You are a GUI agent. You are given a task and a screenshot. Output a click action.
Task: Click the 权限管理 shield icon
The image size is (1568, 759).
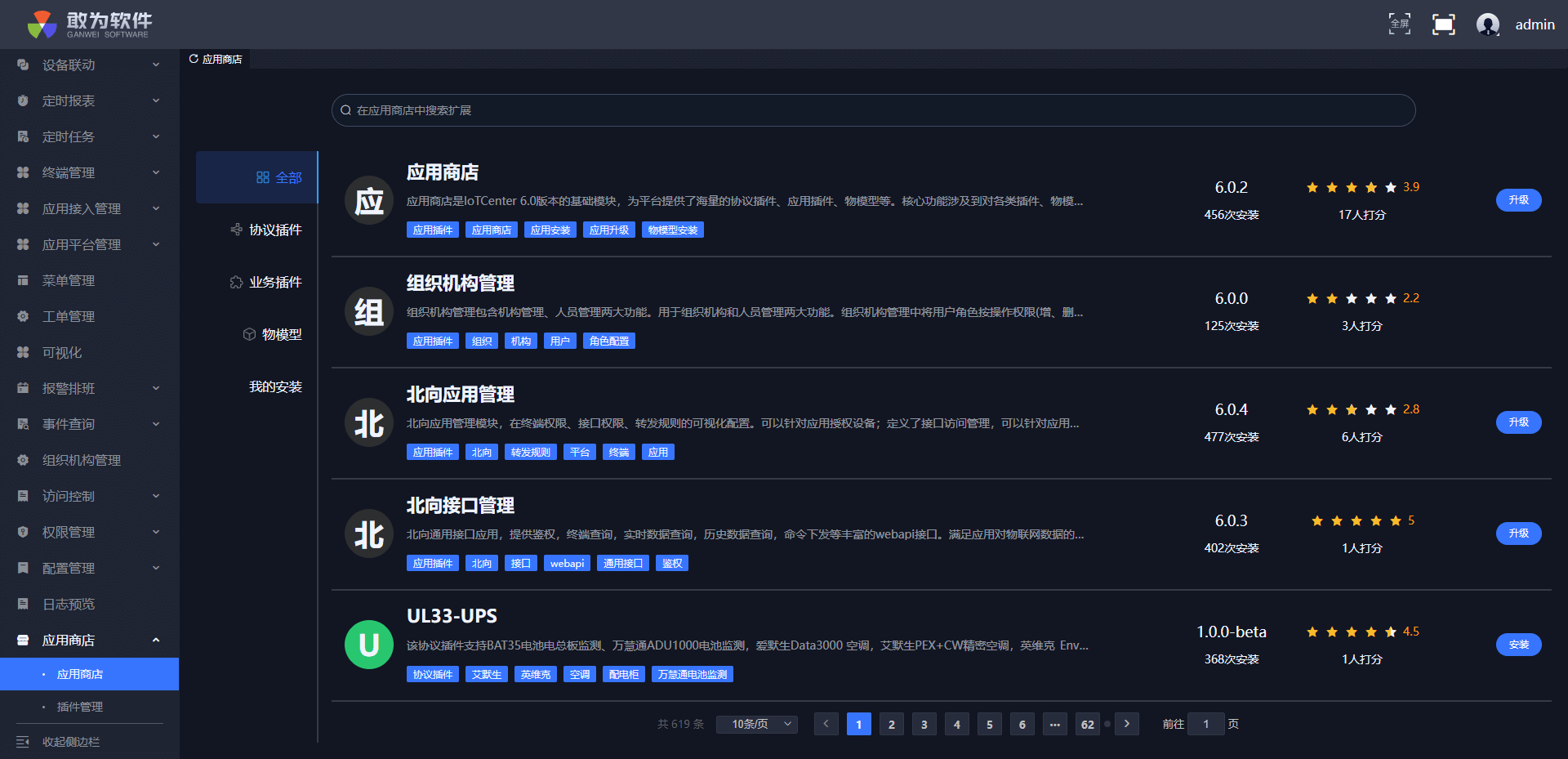tap(23, 532)
